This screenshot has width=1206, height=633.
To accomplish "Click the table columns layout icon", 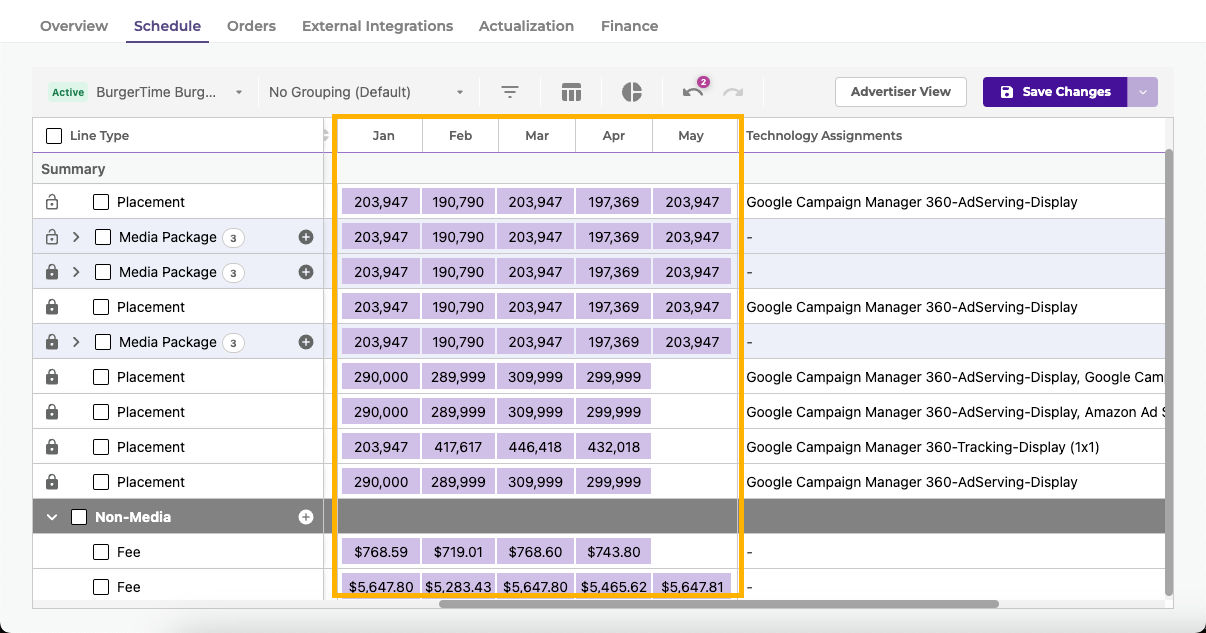I will [571, 92].
